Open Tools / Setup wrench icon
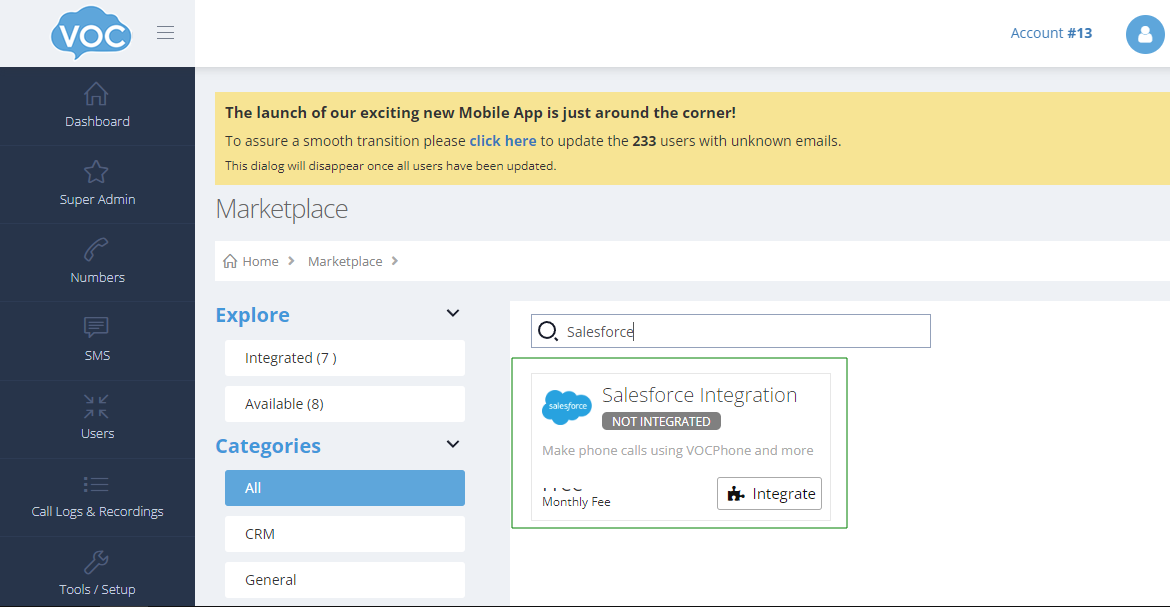1170x607 pixels. tap(97, 562)
